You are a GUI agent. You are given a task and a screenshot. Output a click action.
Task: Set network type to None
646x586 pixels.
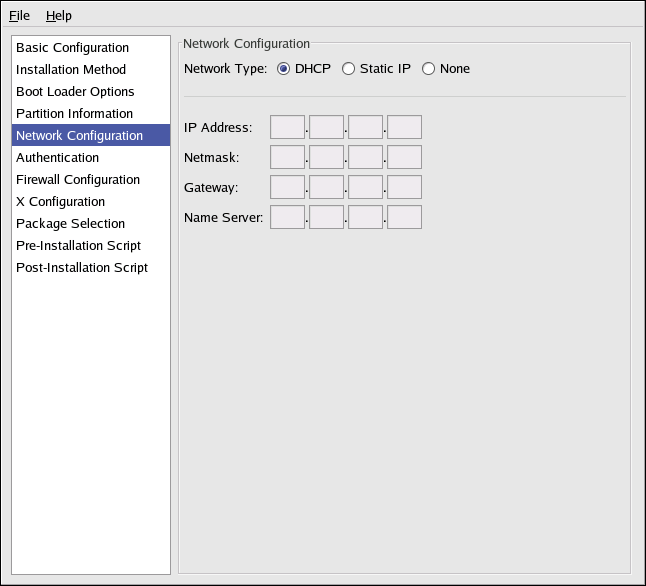pyautogui.click(x=429, y=69)
